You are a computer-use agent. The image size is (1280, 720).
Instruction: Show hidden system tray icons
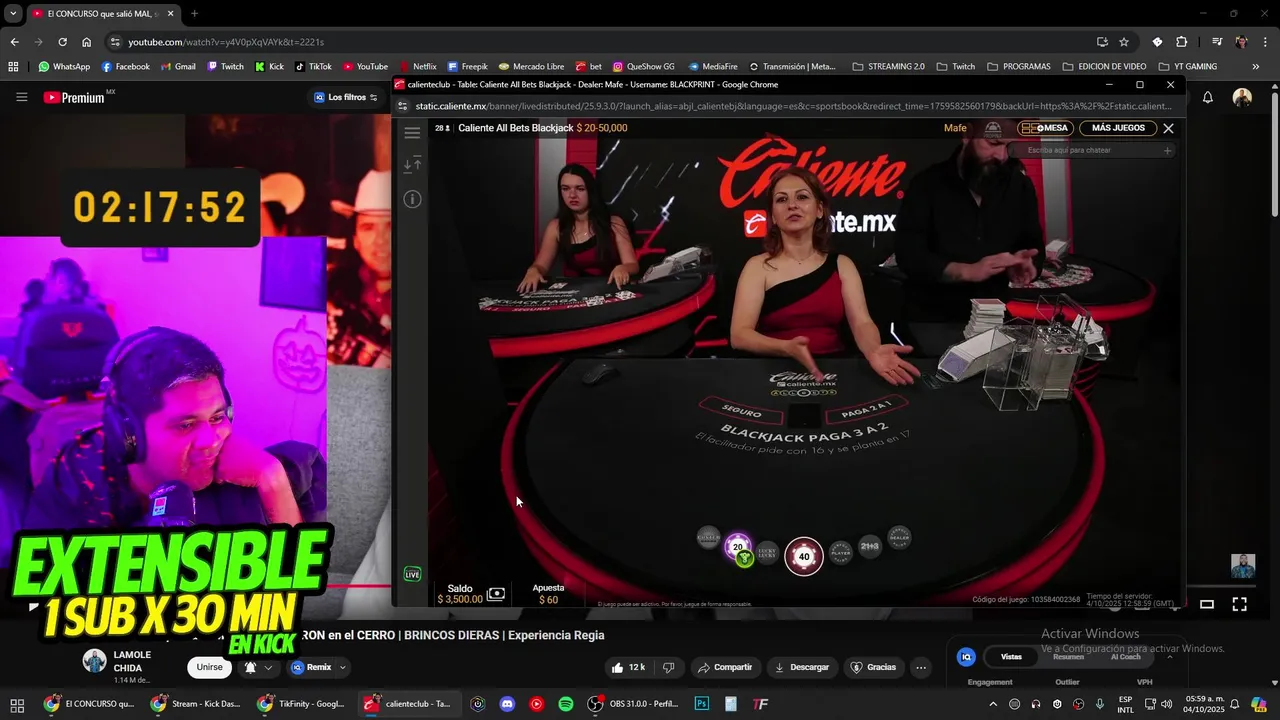[x=993, y=704]
